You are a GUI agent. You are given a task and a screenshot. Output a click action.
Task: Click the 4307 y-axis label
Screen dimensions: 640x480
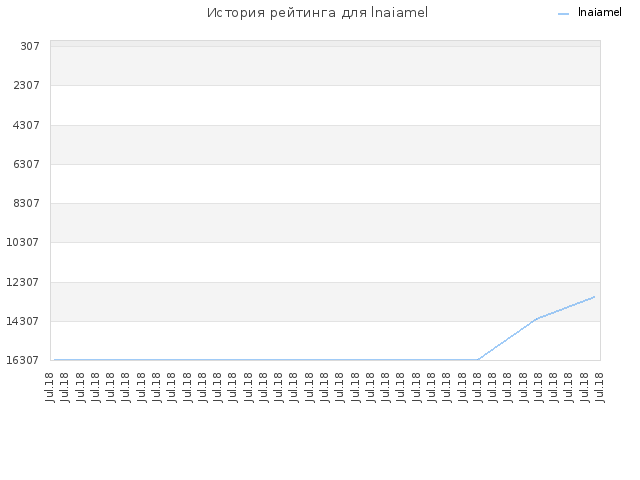coord(26,125)
